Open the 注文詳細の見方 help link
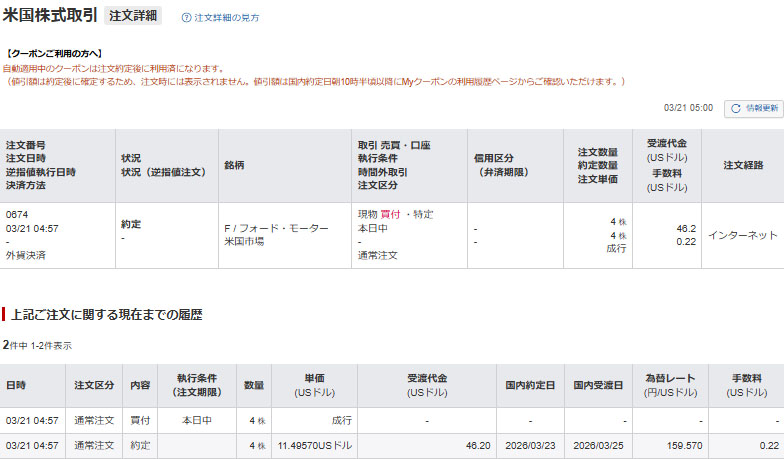784x459 pixels. [226, 18]
